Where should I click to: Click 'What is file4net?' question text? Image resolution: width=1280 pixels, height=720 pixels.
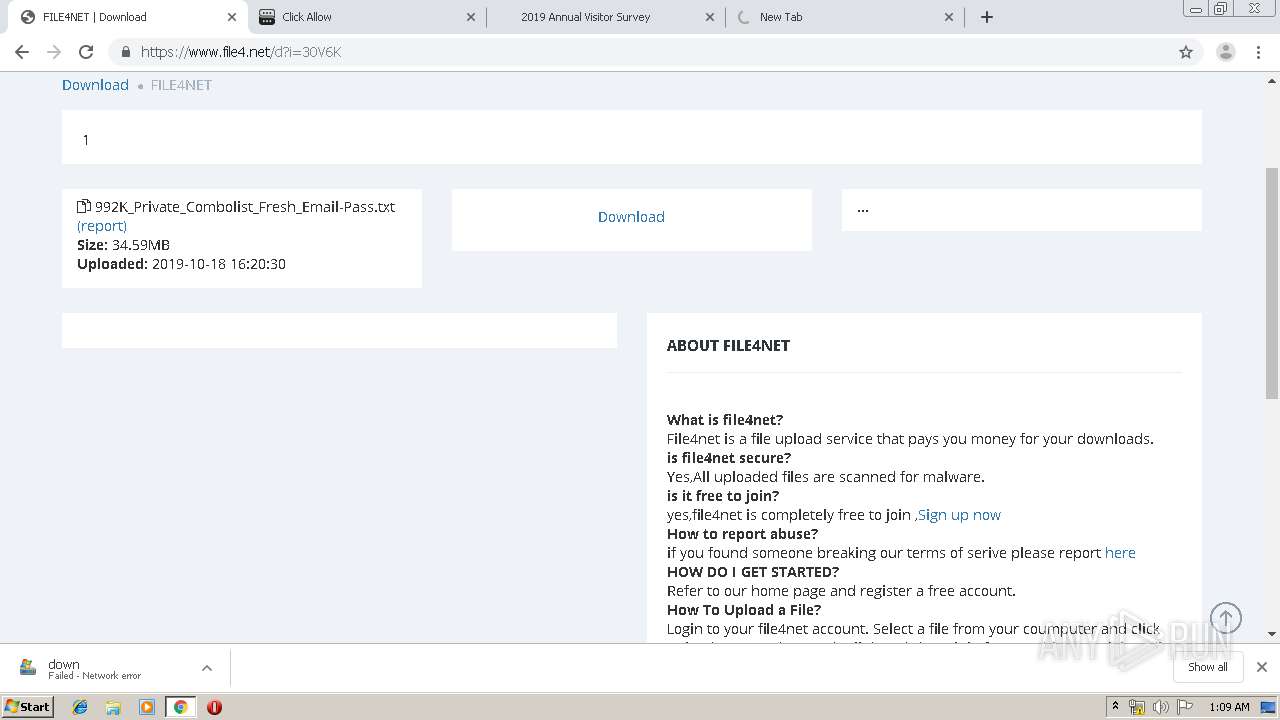click(x=725, y=420)
